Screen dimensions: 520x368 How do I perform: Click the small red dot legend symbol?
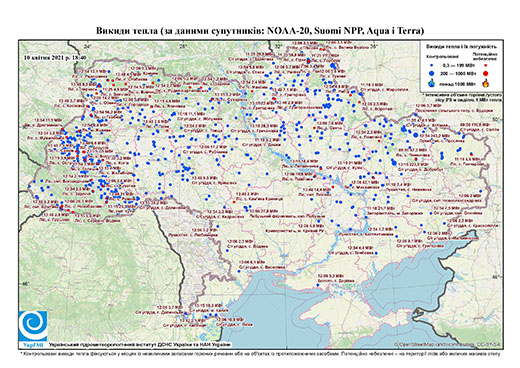(x=486, y=66)
